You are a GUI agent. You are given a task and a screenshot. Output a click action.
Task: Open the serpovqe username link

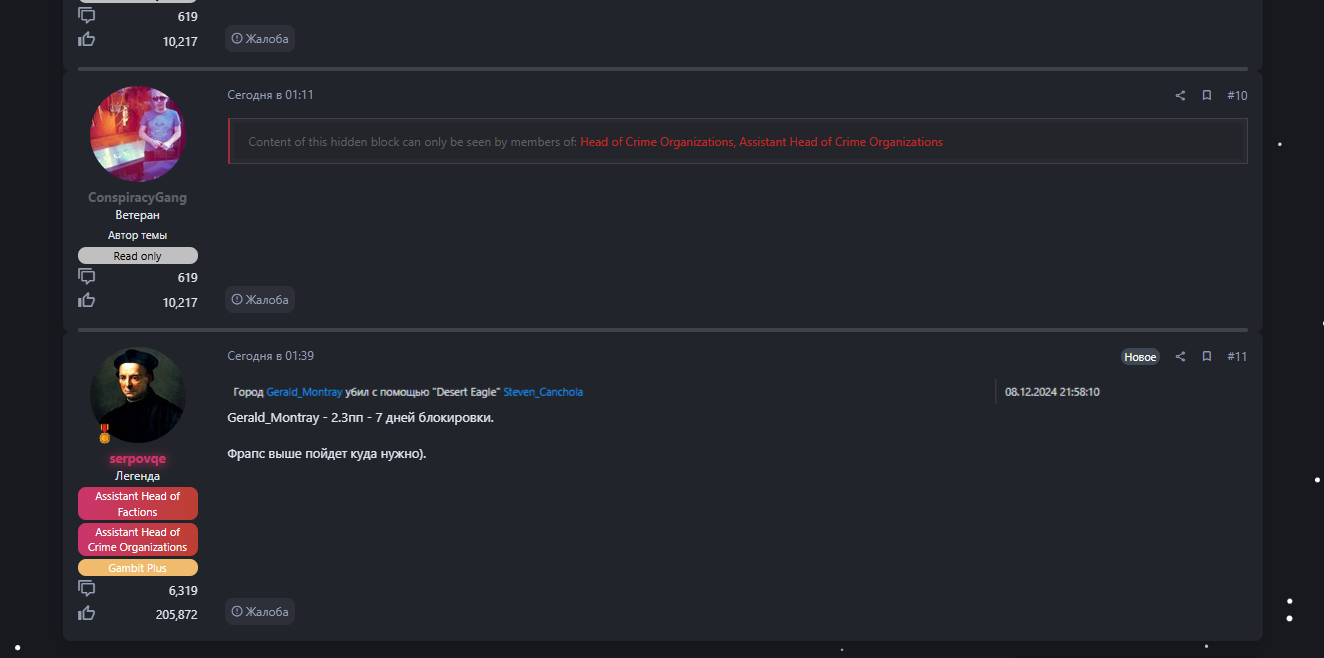point(137,459)
